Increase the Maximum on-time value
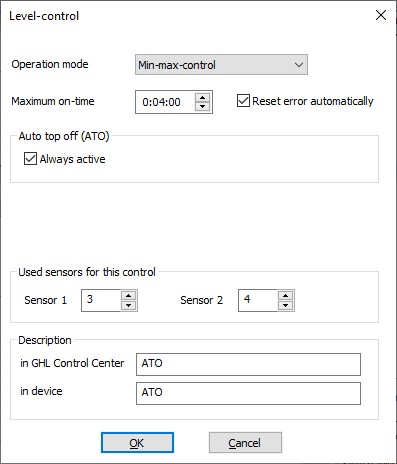Viewport: 397px width, 464px height. [x=202, y=97]
